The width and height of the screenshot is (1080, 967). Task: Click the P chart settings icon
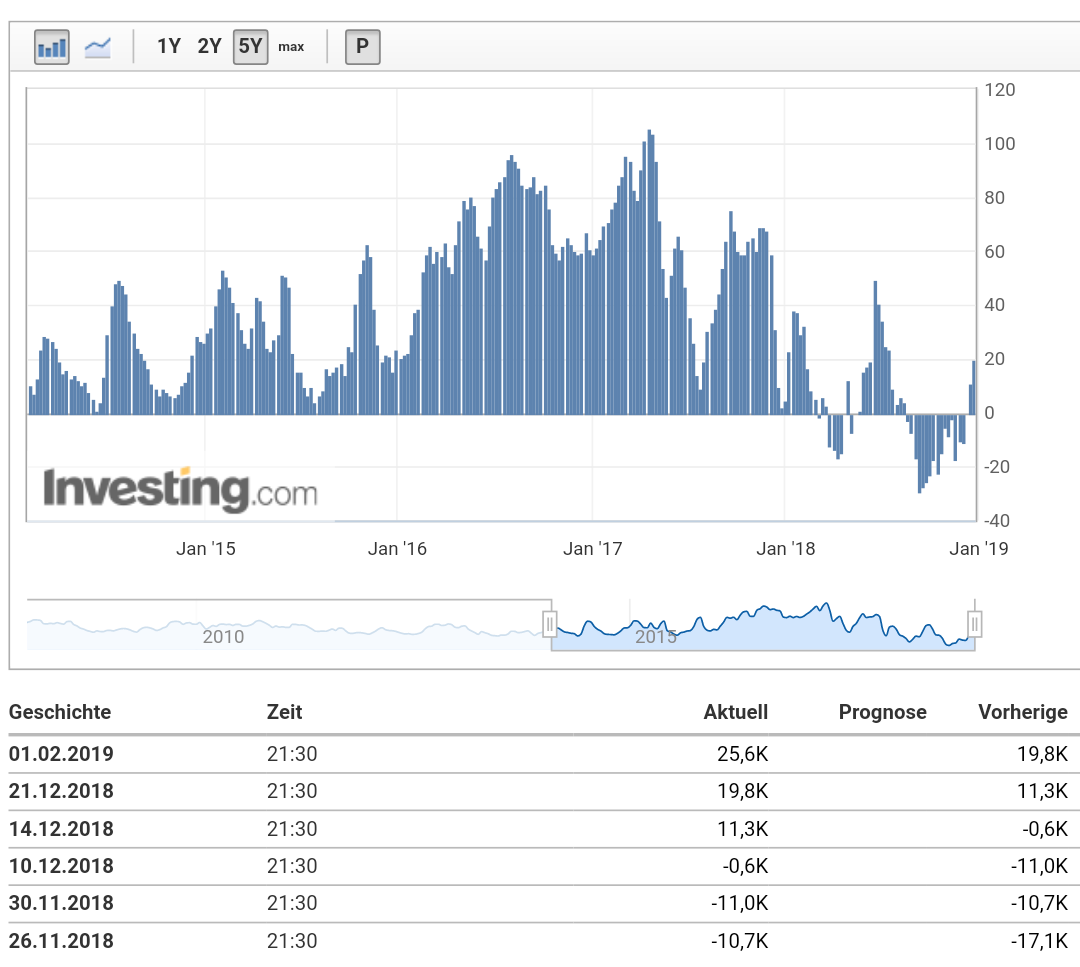(362, 46)
